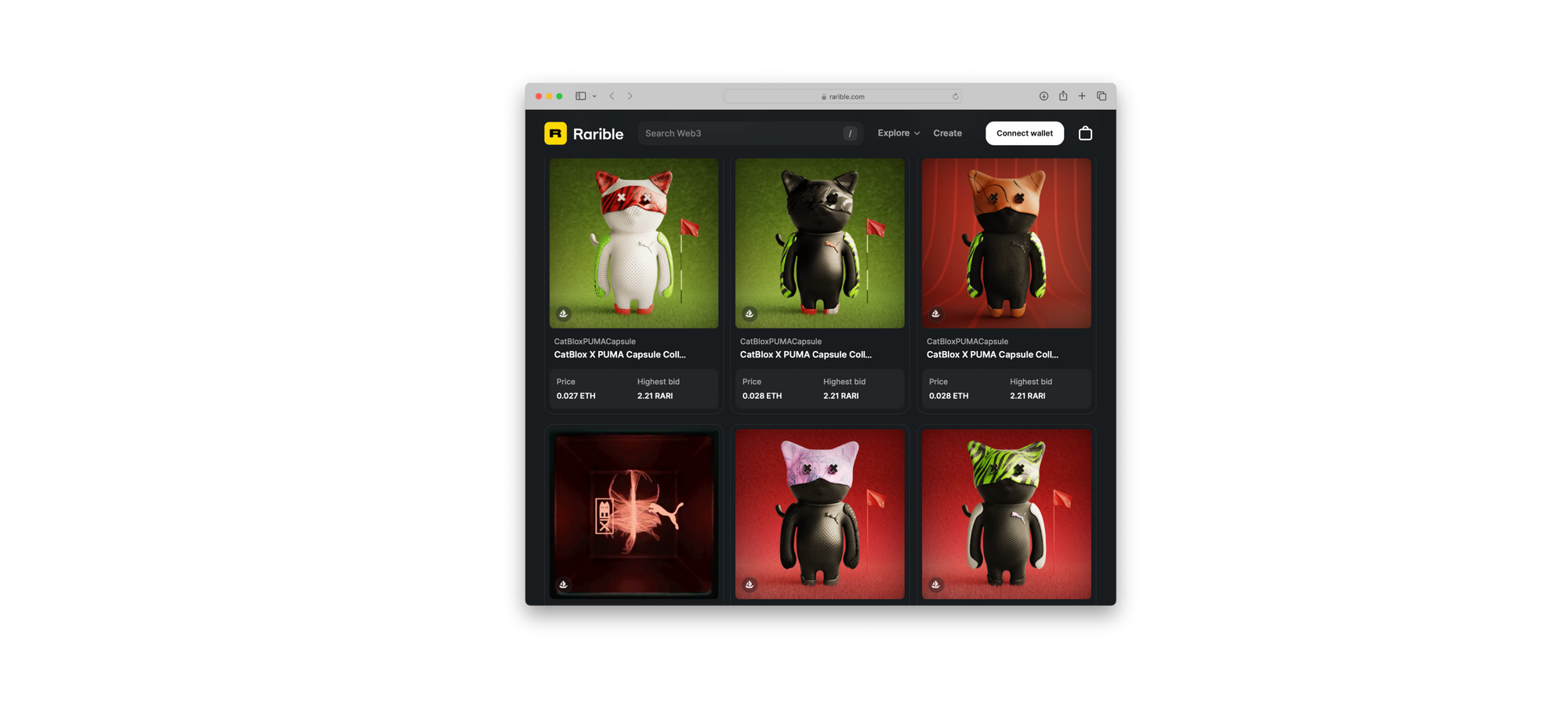Click the badge icon on the red PUMA box image
1568x707 pixels.
563,585
